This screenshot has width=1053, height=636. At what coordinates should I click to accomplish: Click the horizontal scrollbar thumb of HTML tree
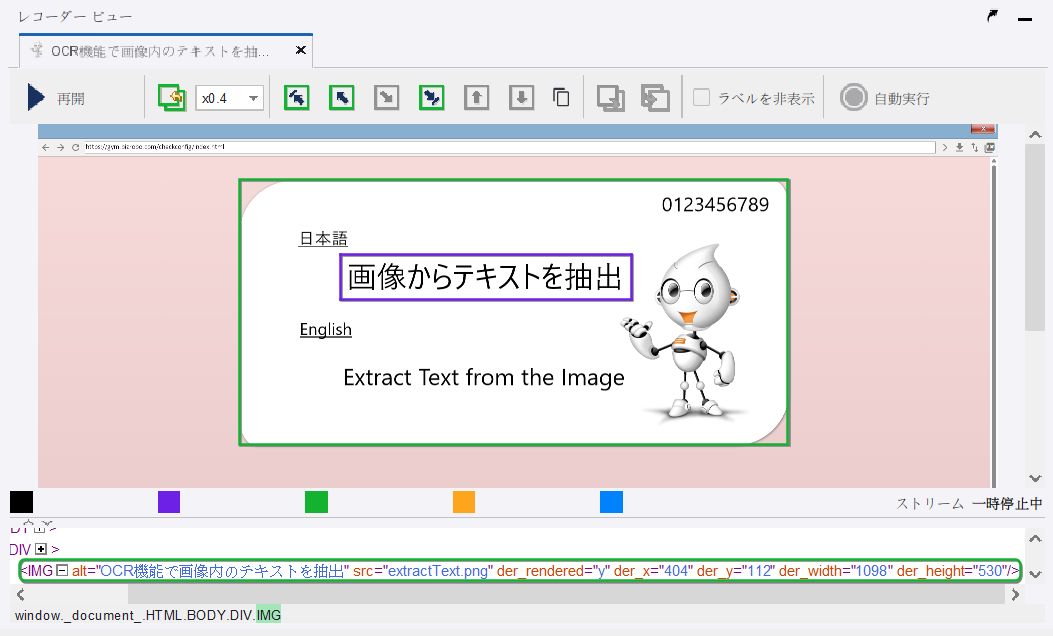click(566, 594)
